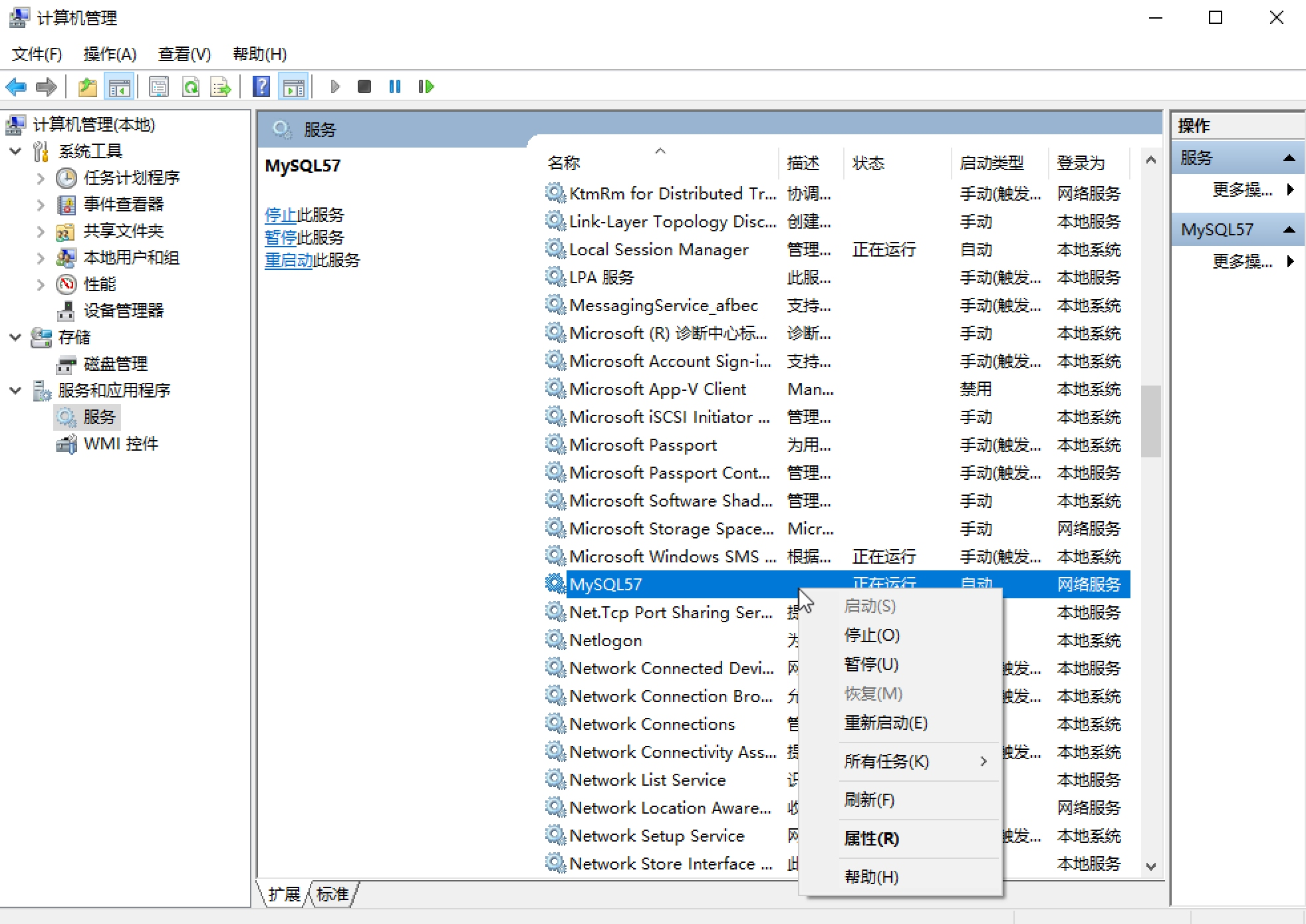Restart the service with the restart toolbar icon

click(x=426, y=86)
